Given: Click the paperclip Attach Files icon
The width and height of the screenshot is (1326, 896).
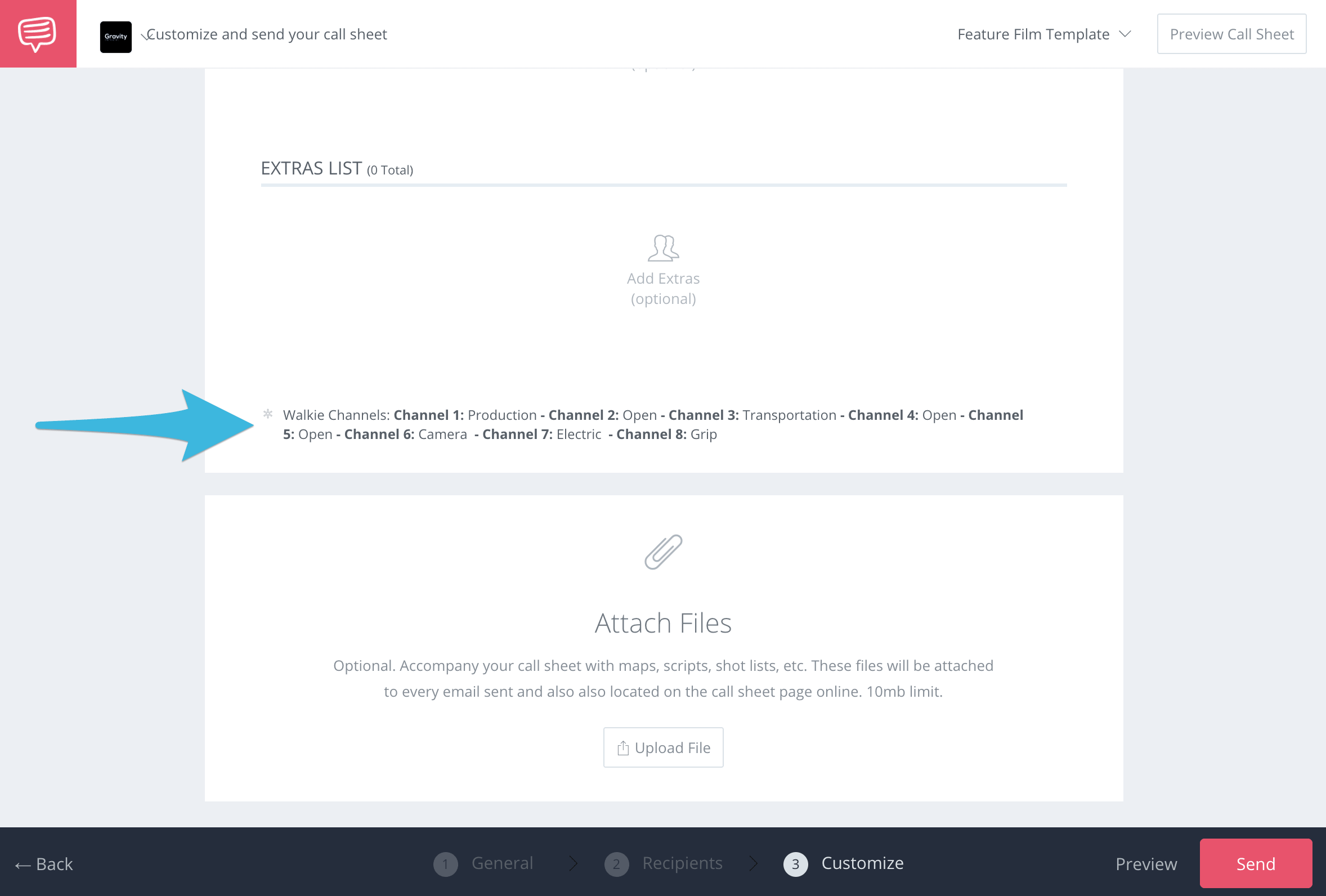Looking at the screenshot, I should pyautogui.click(x=663, y=551).
